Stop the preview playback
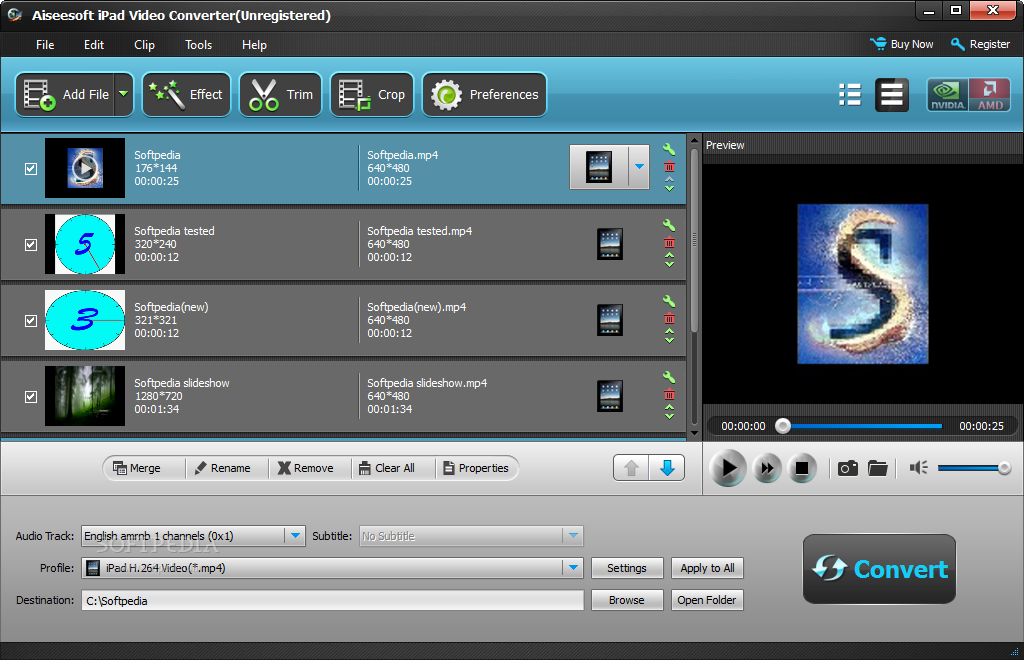The height and width of the screenshot is (660, 1024). point(802,468)
